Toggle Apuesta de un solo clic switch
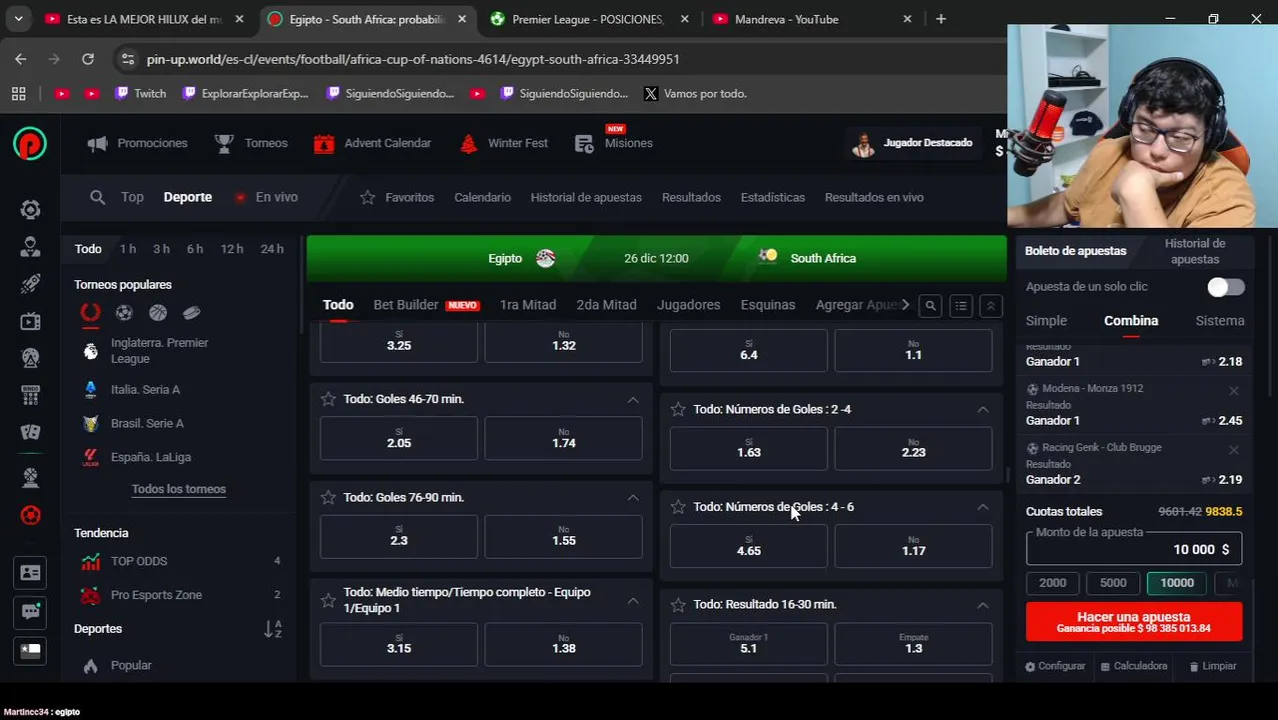This screenshot has height=720, width=1278. [1225, 287]
